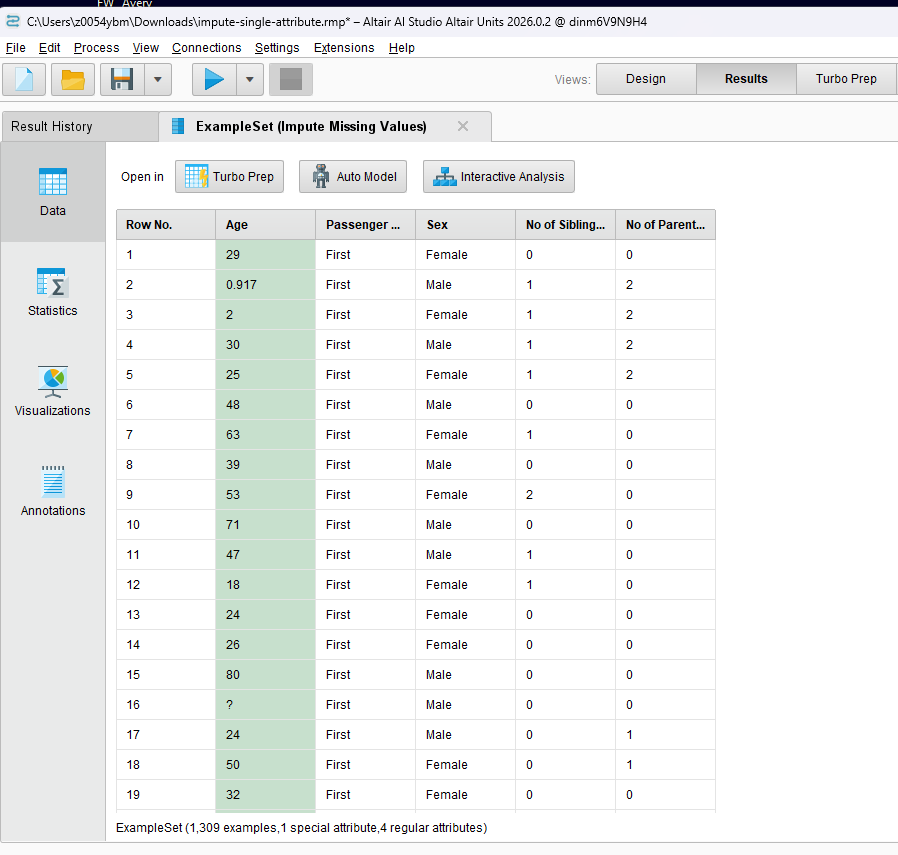Click the ExampleSet summary text at the bottom
The height and width of the screenshot is (855, 898).
pos(301,828)
